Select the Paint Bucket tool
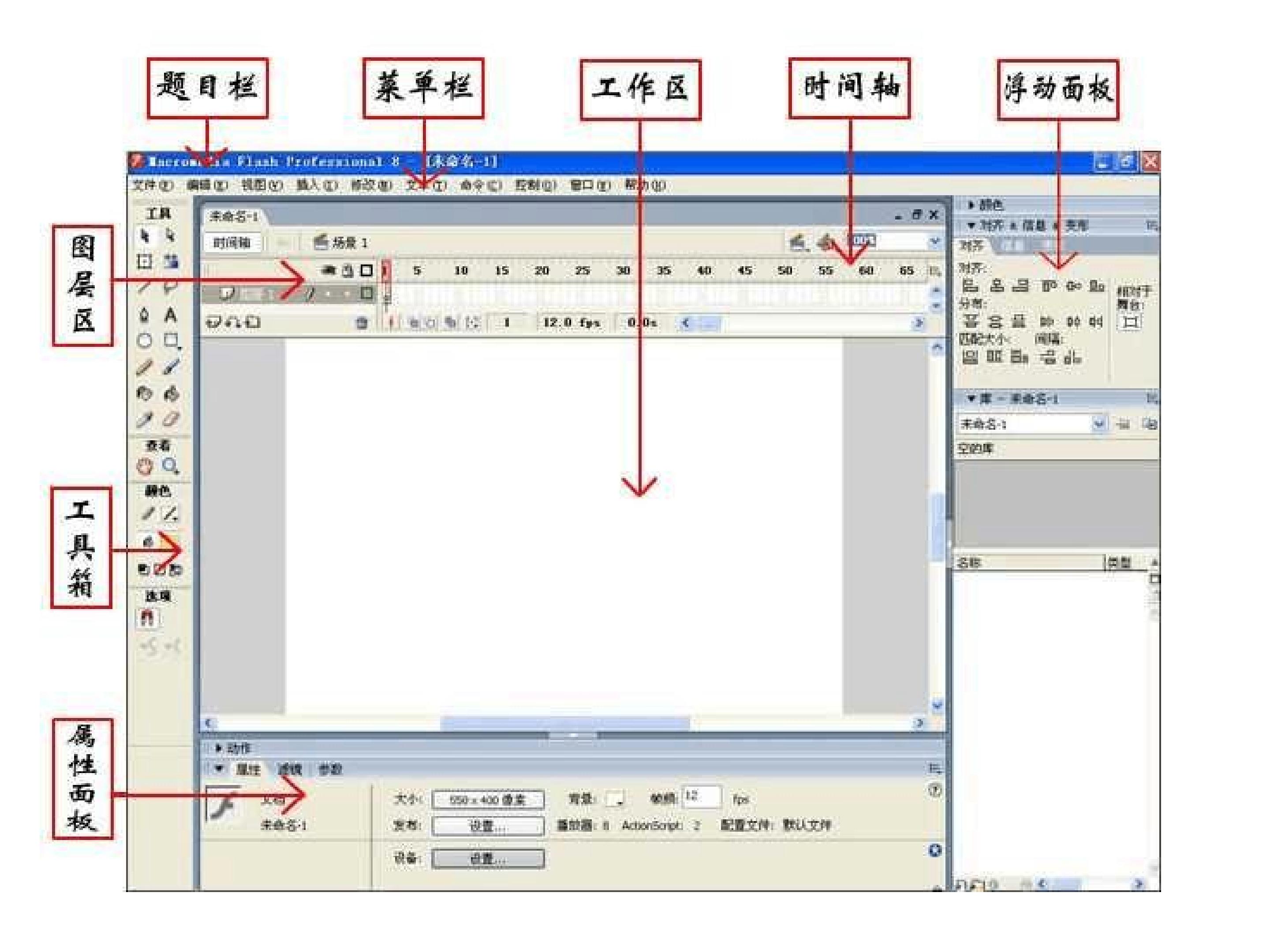The height and width of the screenshot is (952, 1270). [x=171, y=394]
